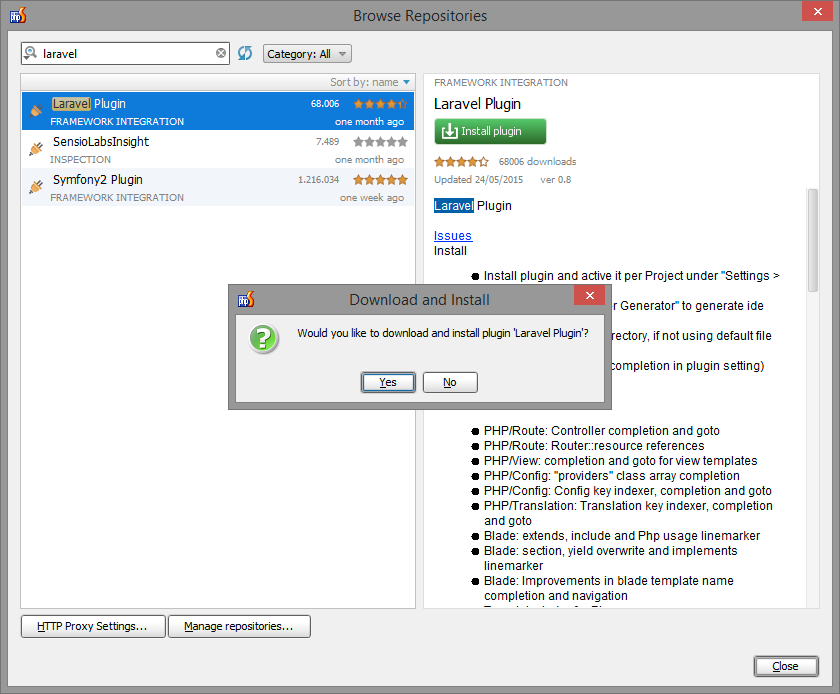
Task: Click the reload plugin list icon
Action: [245, 53]
